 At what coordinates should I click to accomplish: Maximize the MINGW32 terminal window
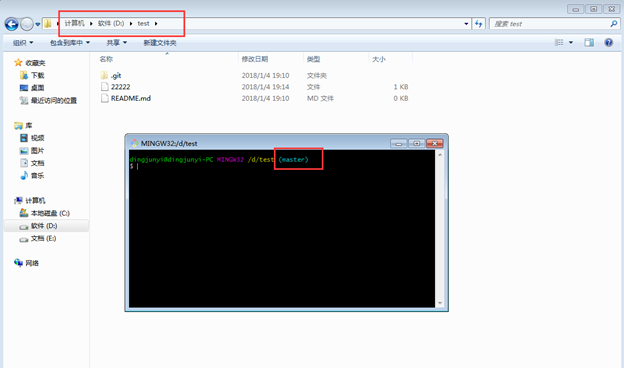416,143
